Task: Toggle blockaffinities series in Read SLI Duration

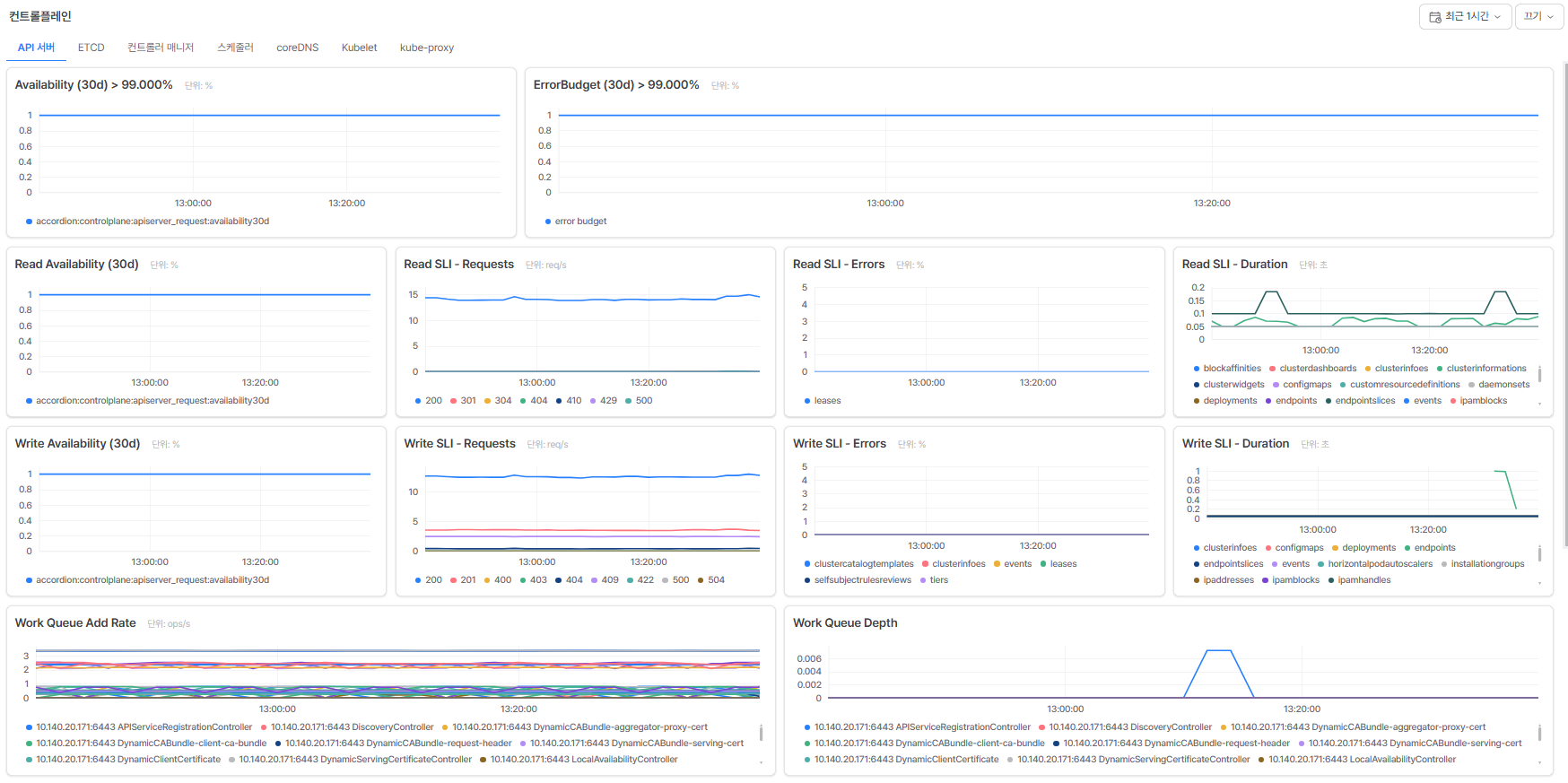Action: 1227,369
